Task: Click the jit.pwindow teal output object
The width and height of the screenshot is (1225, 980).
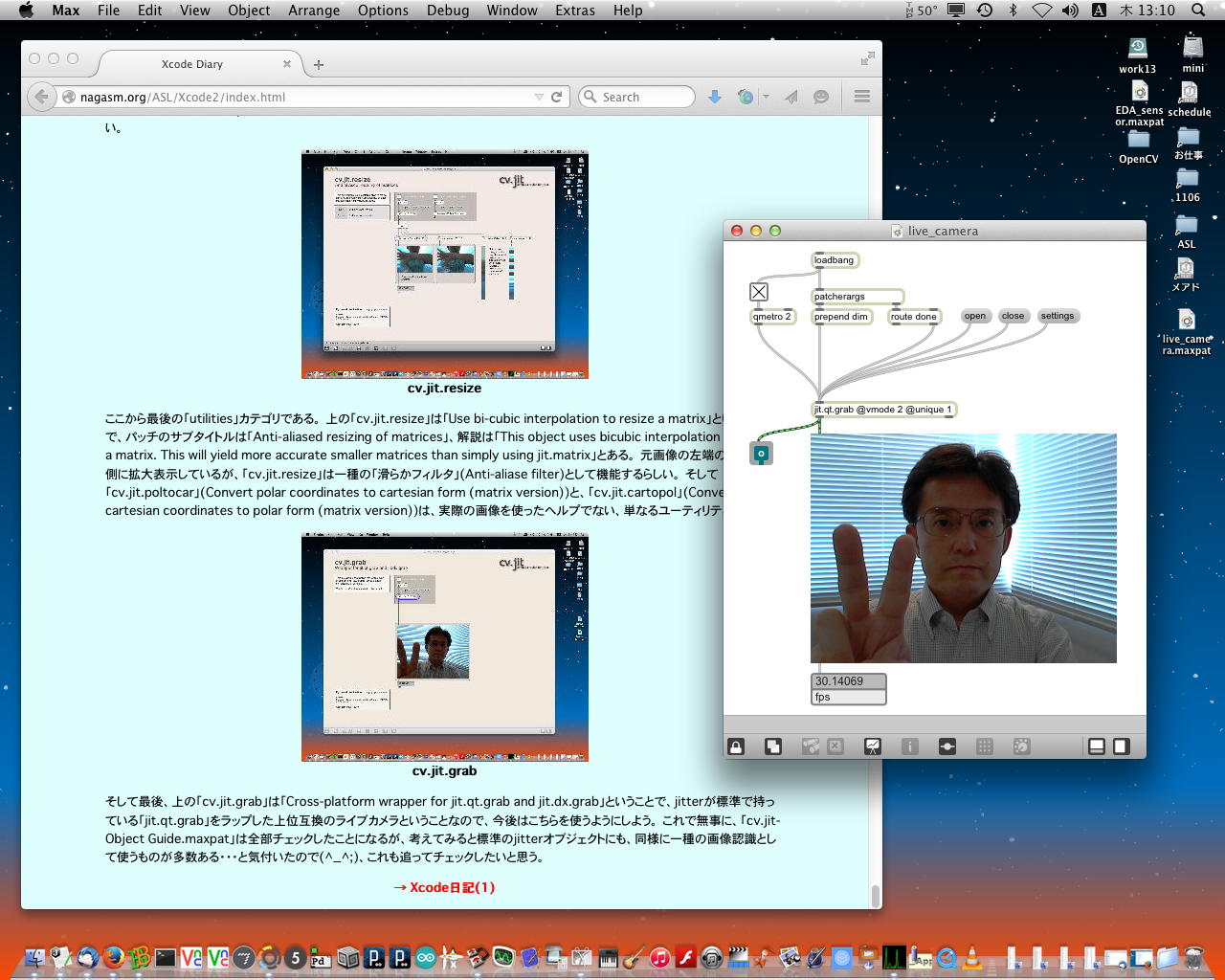Action: coord(761,453)
